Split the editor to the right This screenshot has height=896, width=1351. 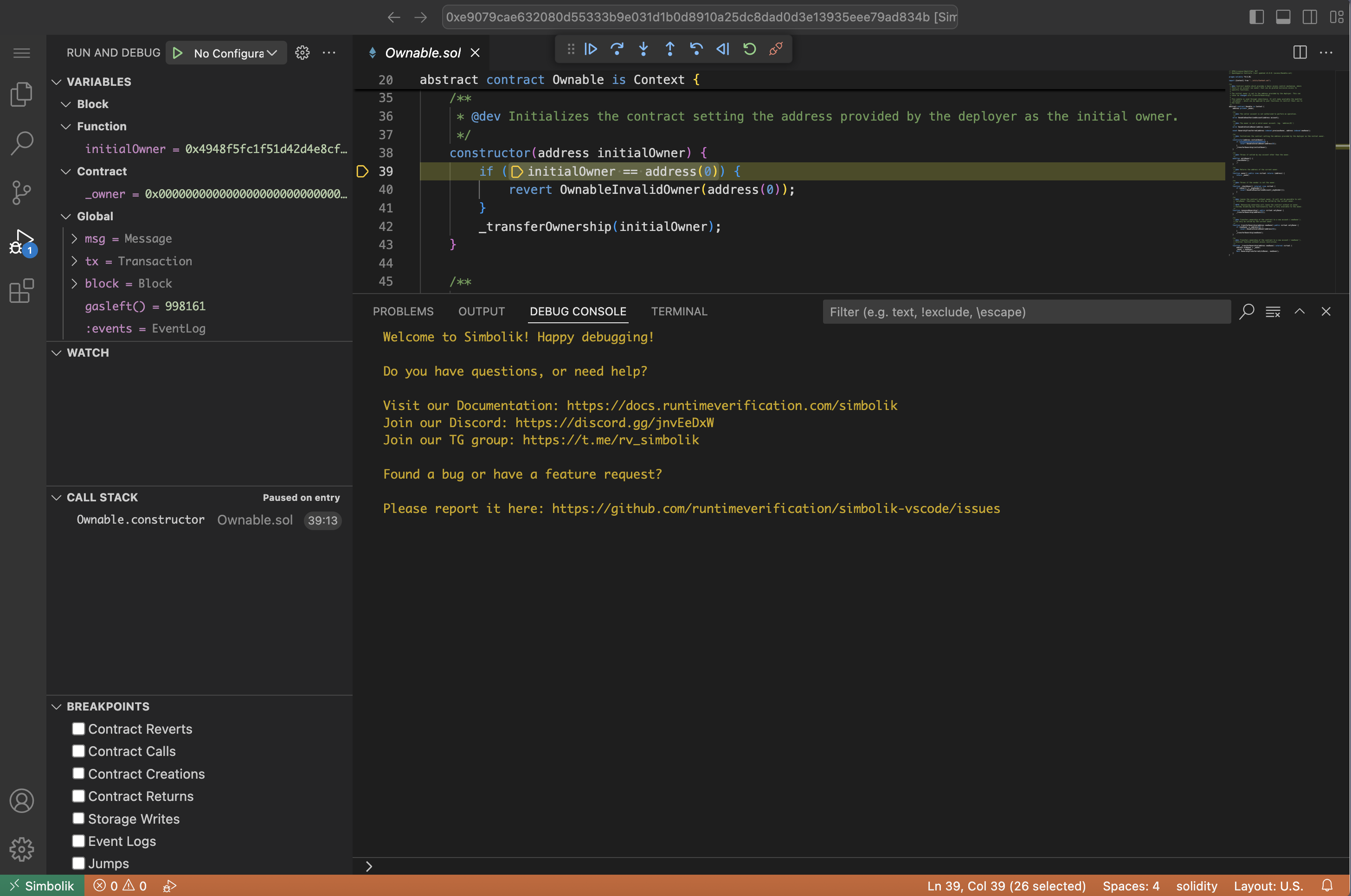coord(1300,52)
